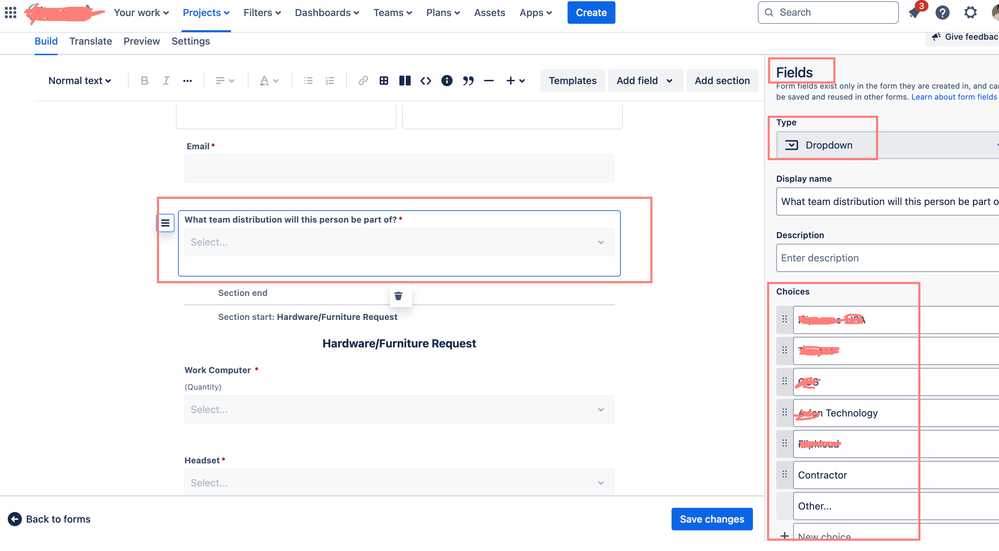Open the Work Computer Select dropdown

[399, 410]
